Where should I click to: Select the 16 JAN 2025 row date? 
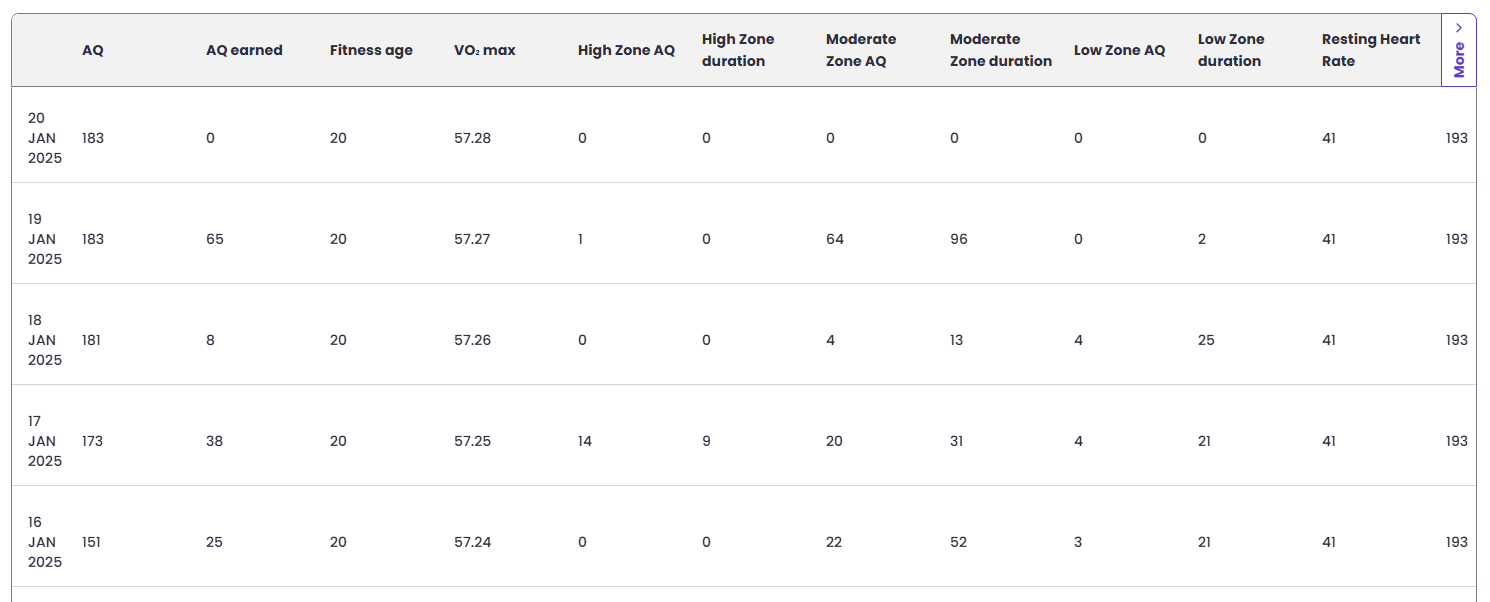click(45, 542)
